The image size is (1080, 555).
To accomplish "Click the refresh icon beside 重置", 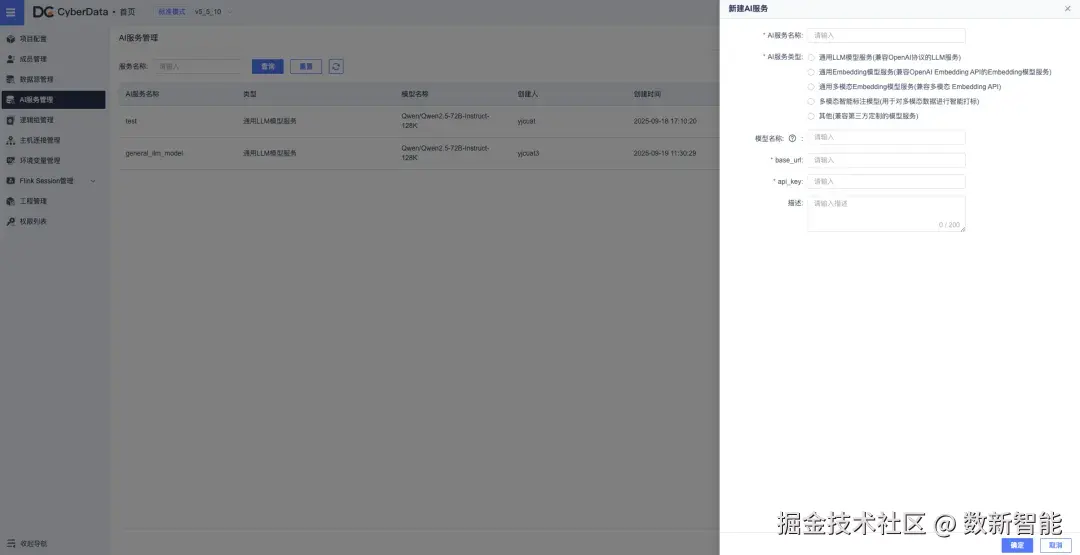I will (336, 67).
